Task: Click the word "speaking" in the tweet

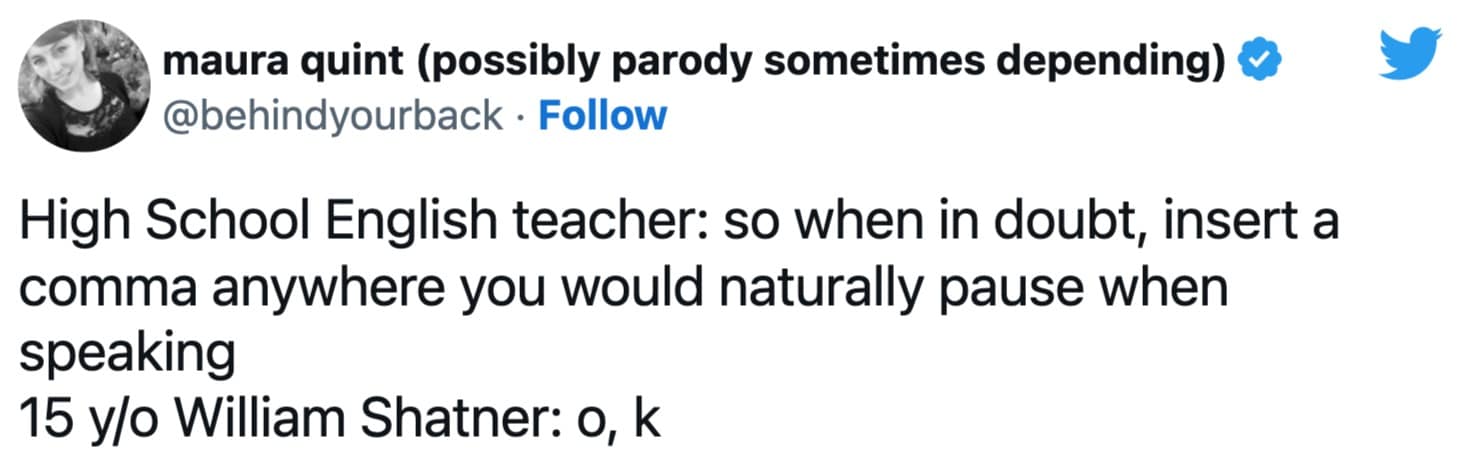Action: (x=125, y=352)
